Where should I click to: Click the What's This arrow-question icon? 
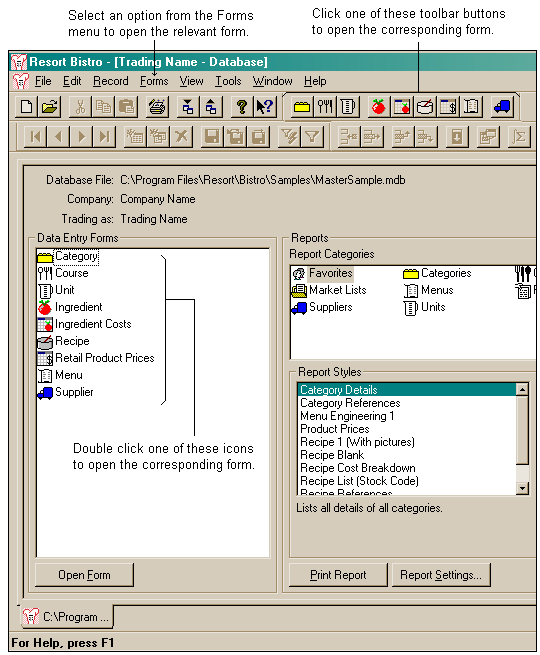(265, 107)
